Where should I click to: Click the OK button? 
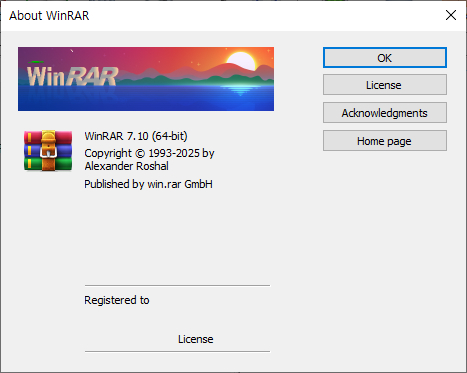tap(385, 58)
